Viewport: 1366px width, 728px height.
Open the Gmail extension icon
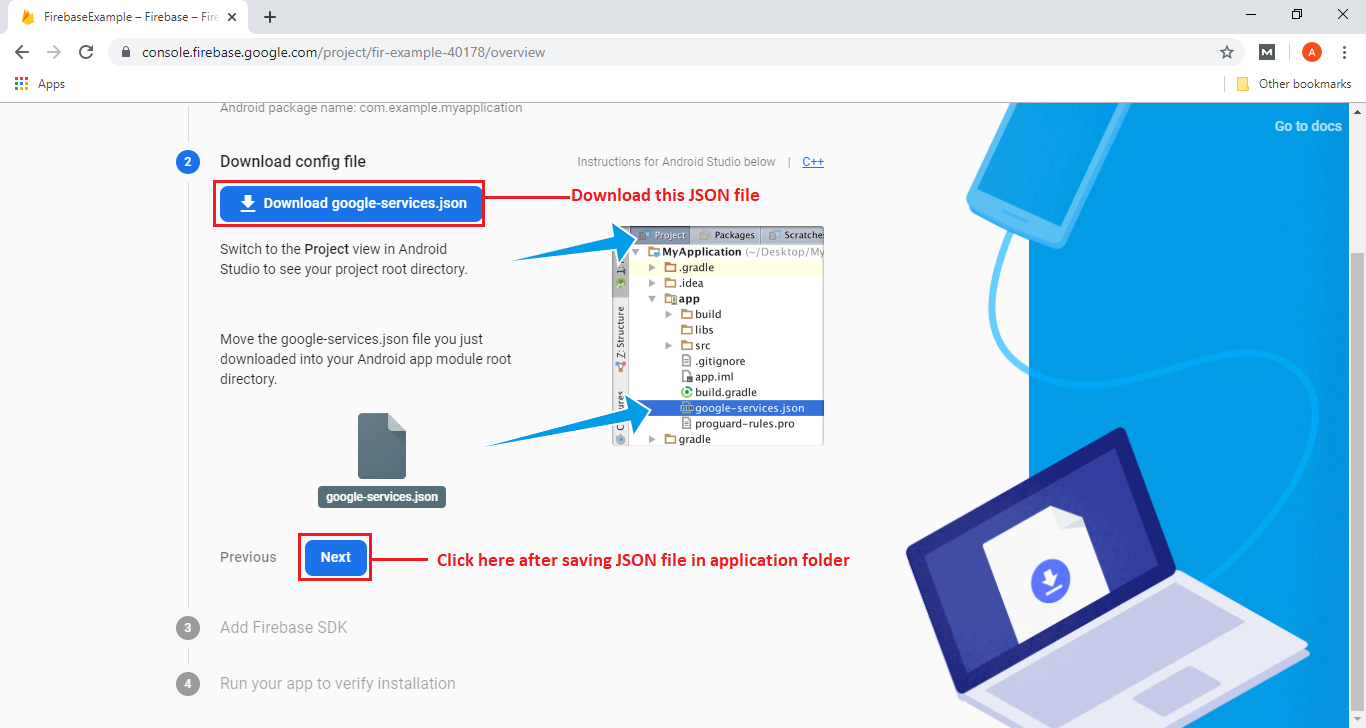(x=1267, y=52)
